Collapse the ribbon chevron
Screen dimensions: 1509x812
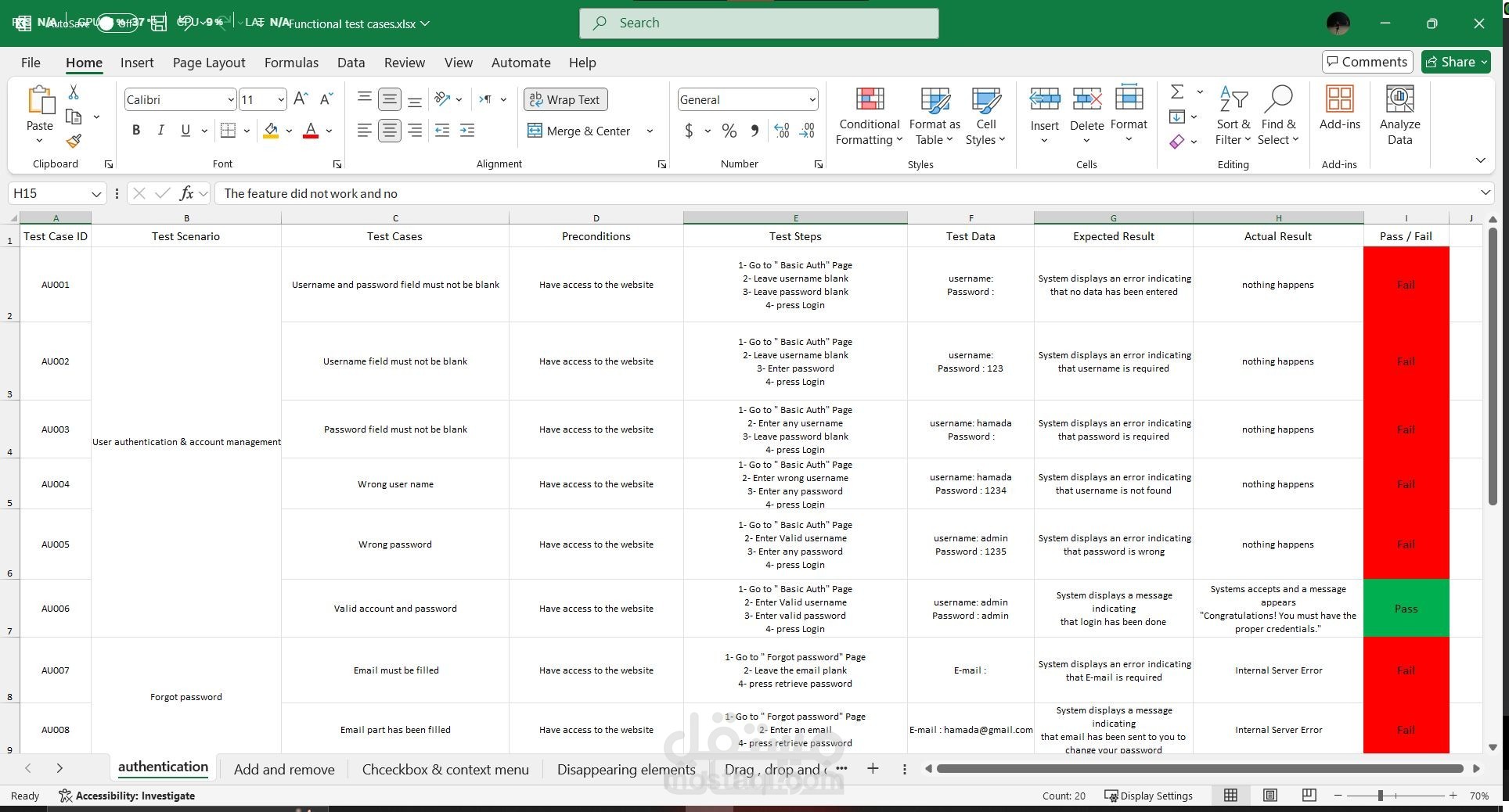point(1480,160)
